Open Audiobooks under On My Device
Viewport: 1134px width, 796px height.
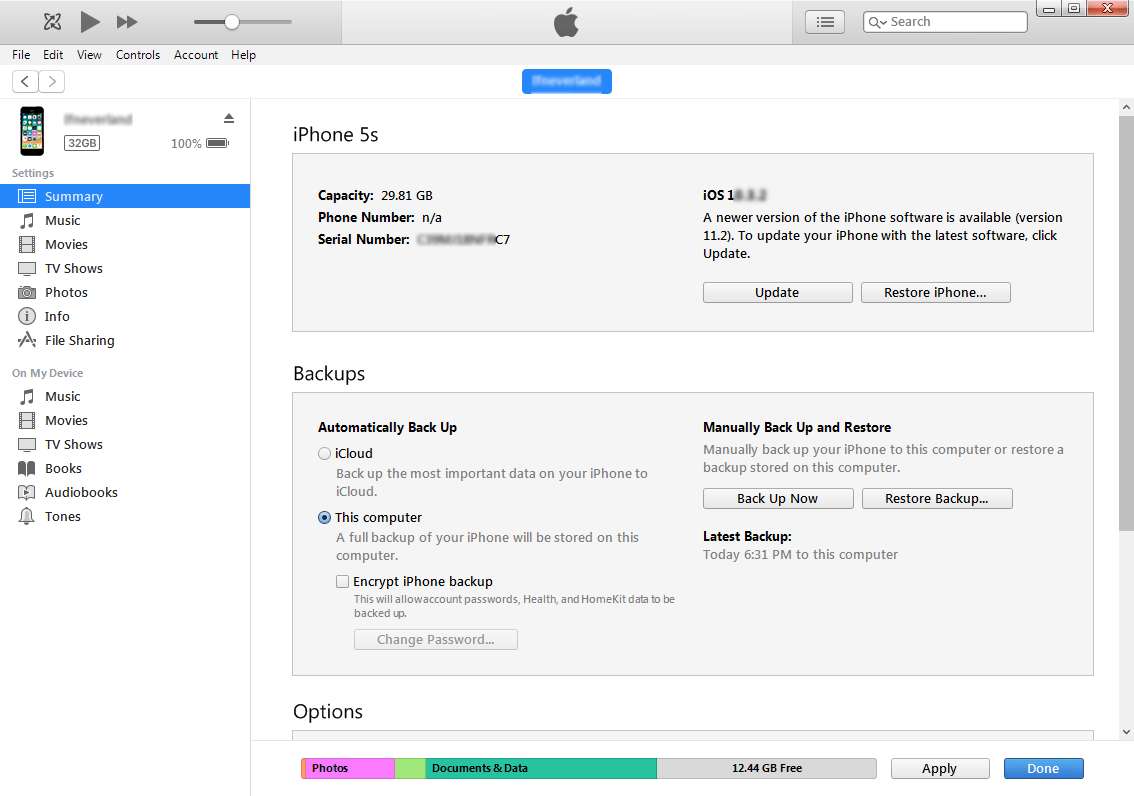click(x=80, y=492)
